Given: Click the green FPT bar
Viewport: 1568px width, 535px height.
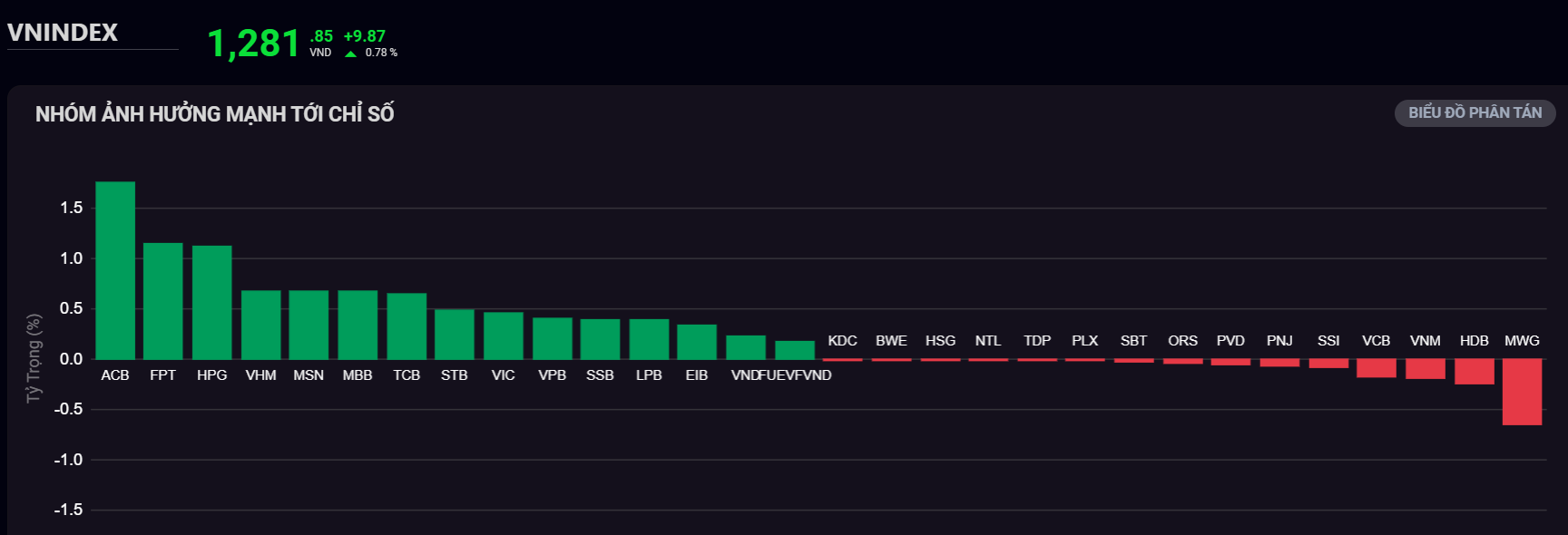Looking at the screenshot, I should point(163,301).
